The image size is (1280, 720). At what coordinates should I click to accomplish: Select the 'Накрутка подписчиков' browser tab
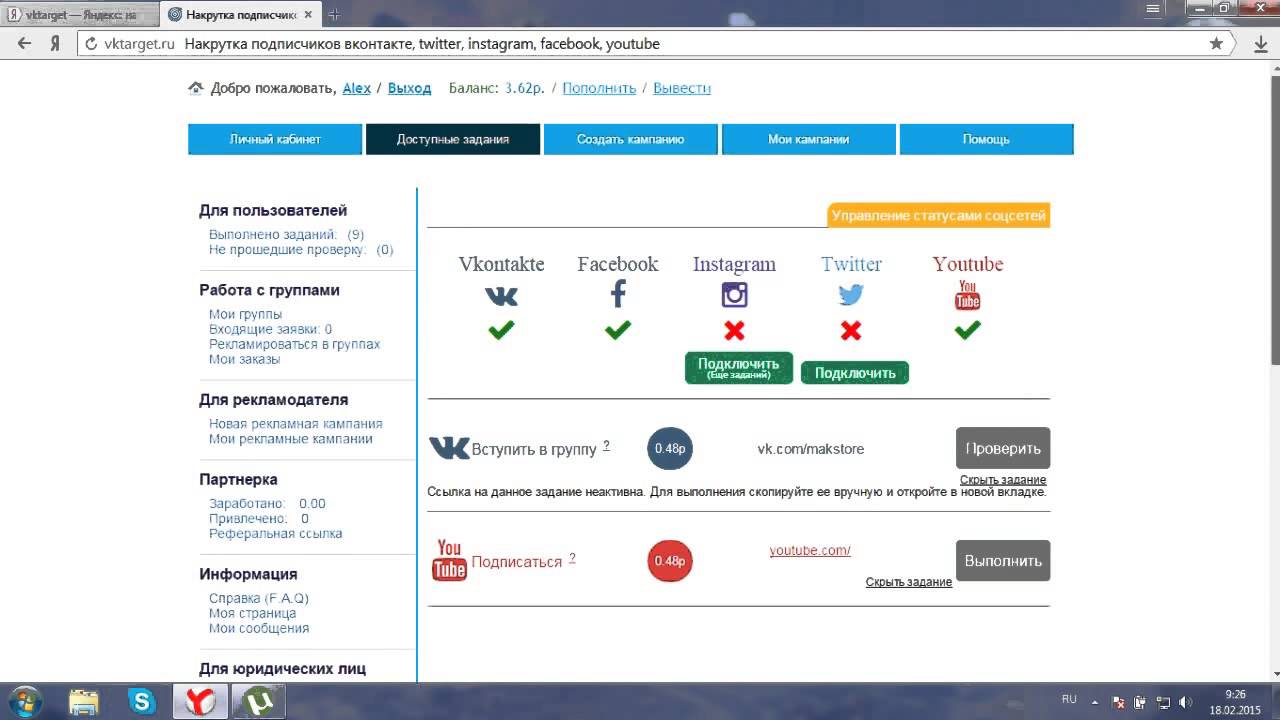pyautogui.click(x=240, y=14)
